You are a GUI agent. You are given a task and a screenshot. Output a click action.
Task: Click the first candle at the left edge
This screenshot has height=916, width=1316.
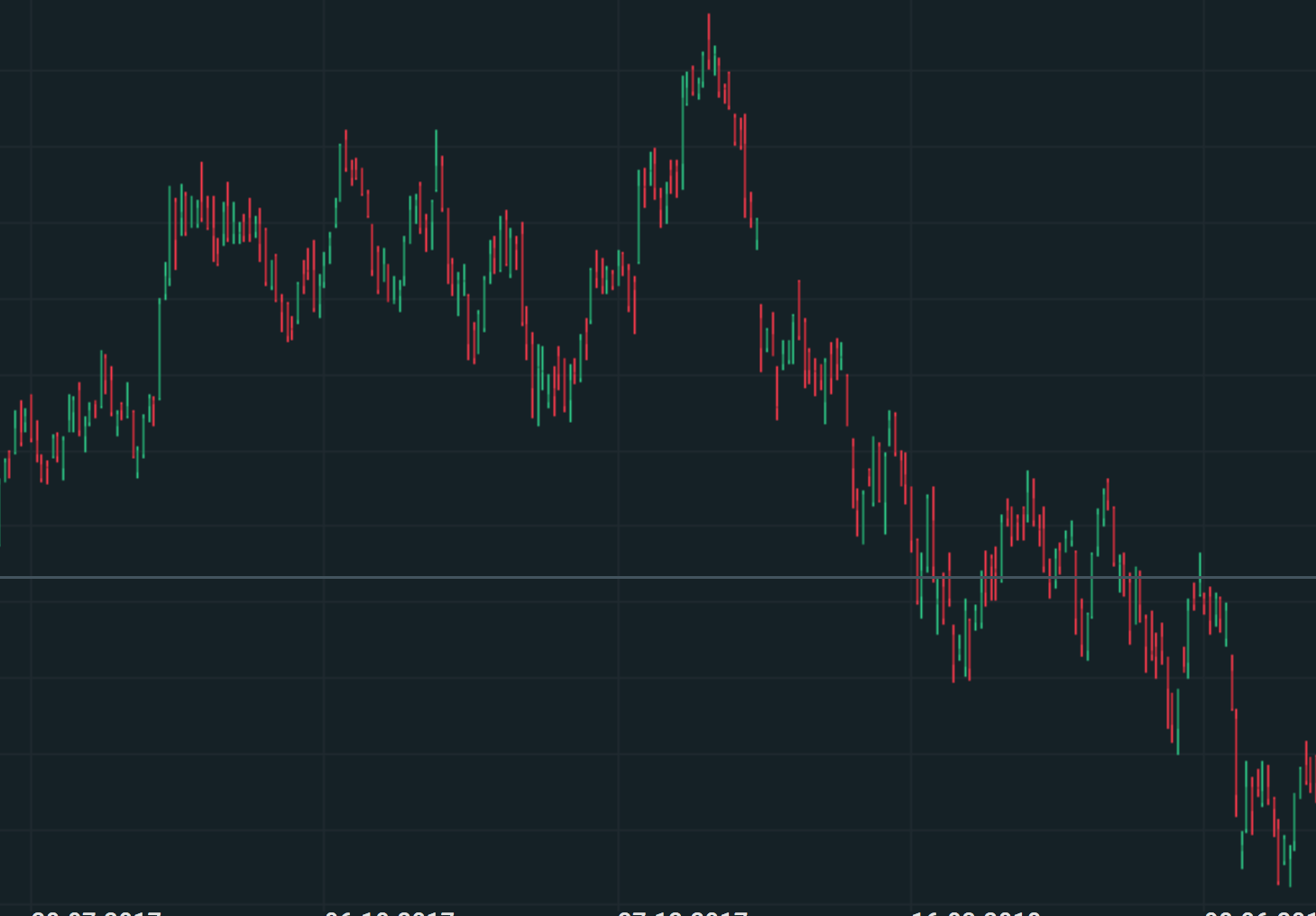pyautogui.click(x=1, y=514)
